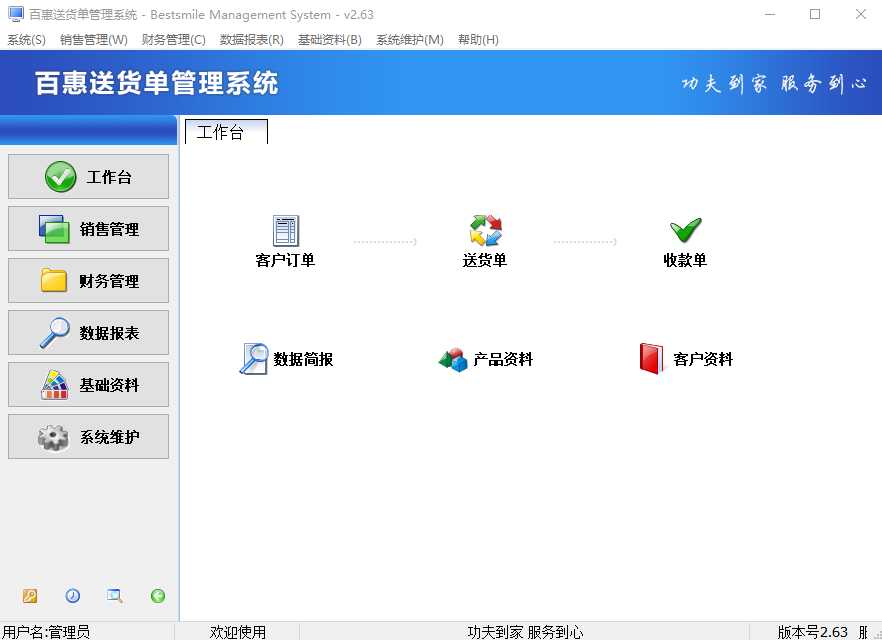Image resolution: width=882 pixels, height=640 pixels.
Task: Switch to the 工作台 tab
Action: point(221,133)
